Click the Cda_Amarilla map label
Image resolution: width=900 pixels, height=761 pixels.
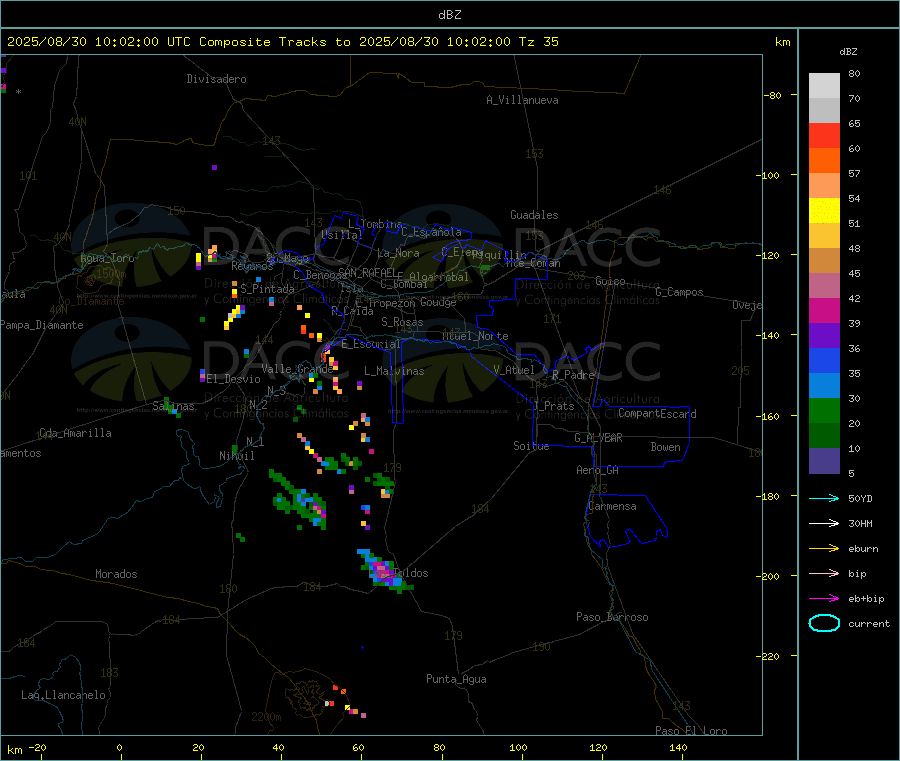pos(75,433)
